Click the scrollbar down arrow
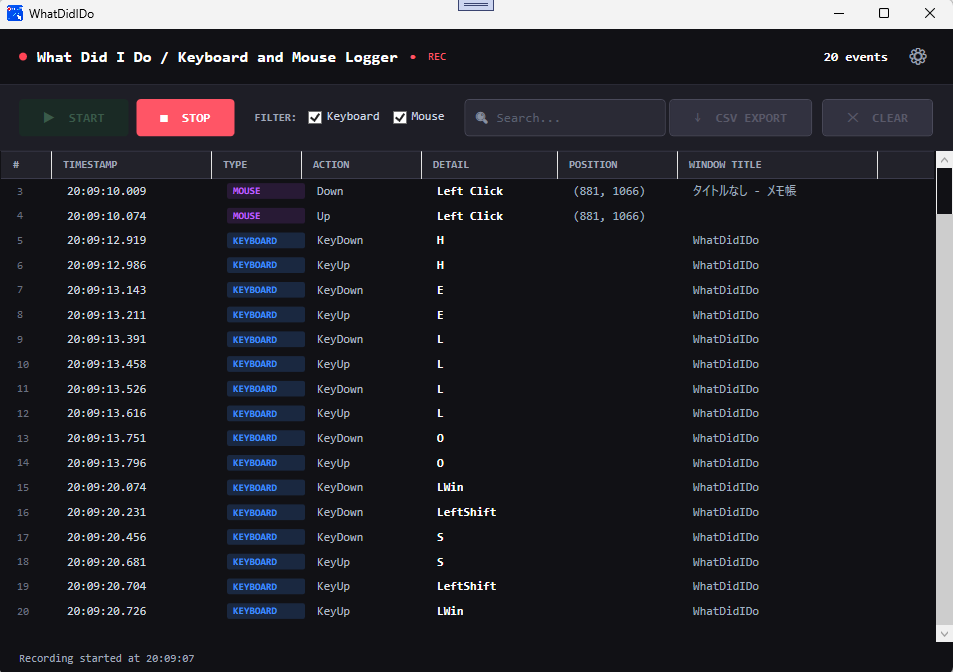The height and width of the screenshot is (672, 953). coord(944,634)
